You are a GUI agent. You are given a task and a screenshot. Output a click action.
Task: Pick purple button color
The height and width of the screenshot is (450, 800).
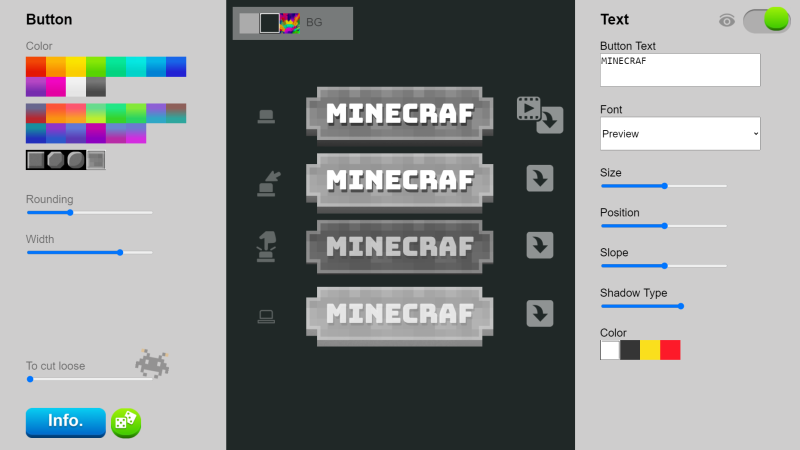point(36,87)
